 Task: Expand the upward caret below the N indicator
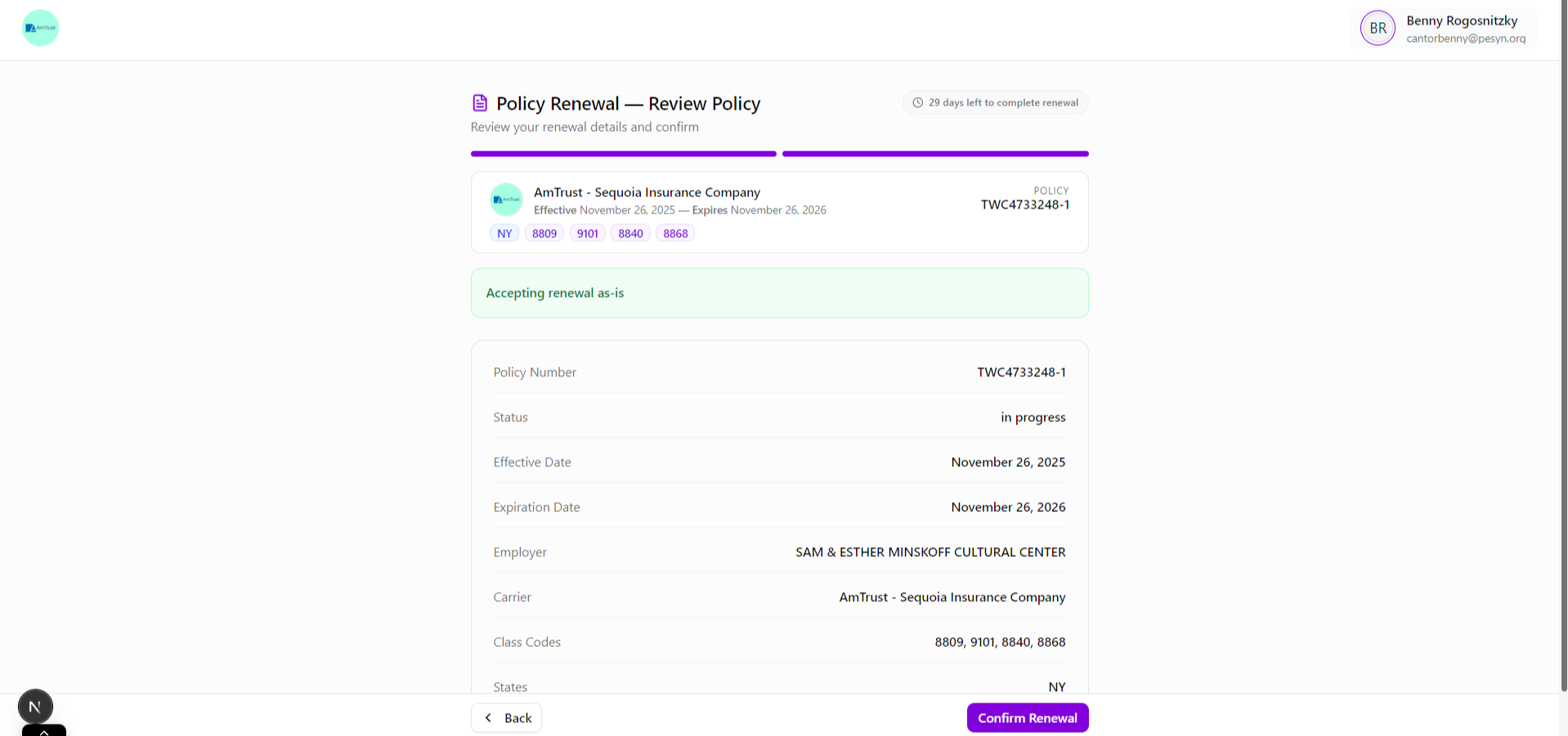coord(44,732)
